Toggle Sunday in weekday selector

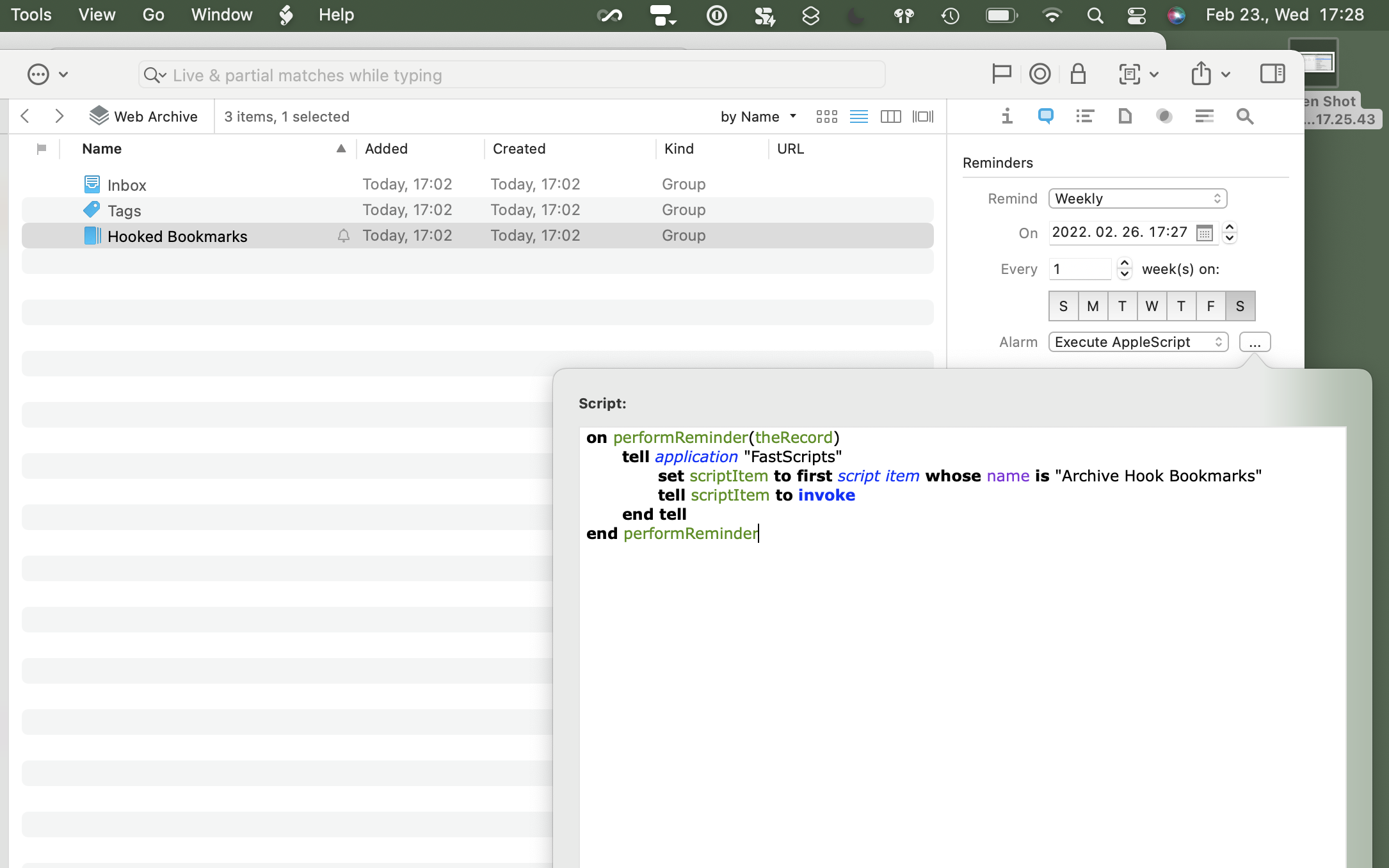click(x=1063, y=306)
